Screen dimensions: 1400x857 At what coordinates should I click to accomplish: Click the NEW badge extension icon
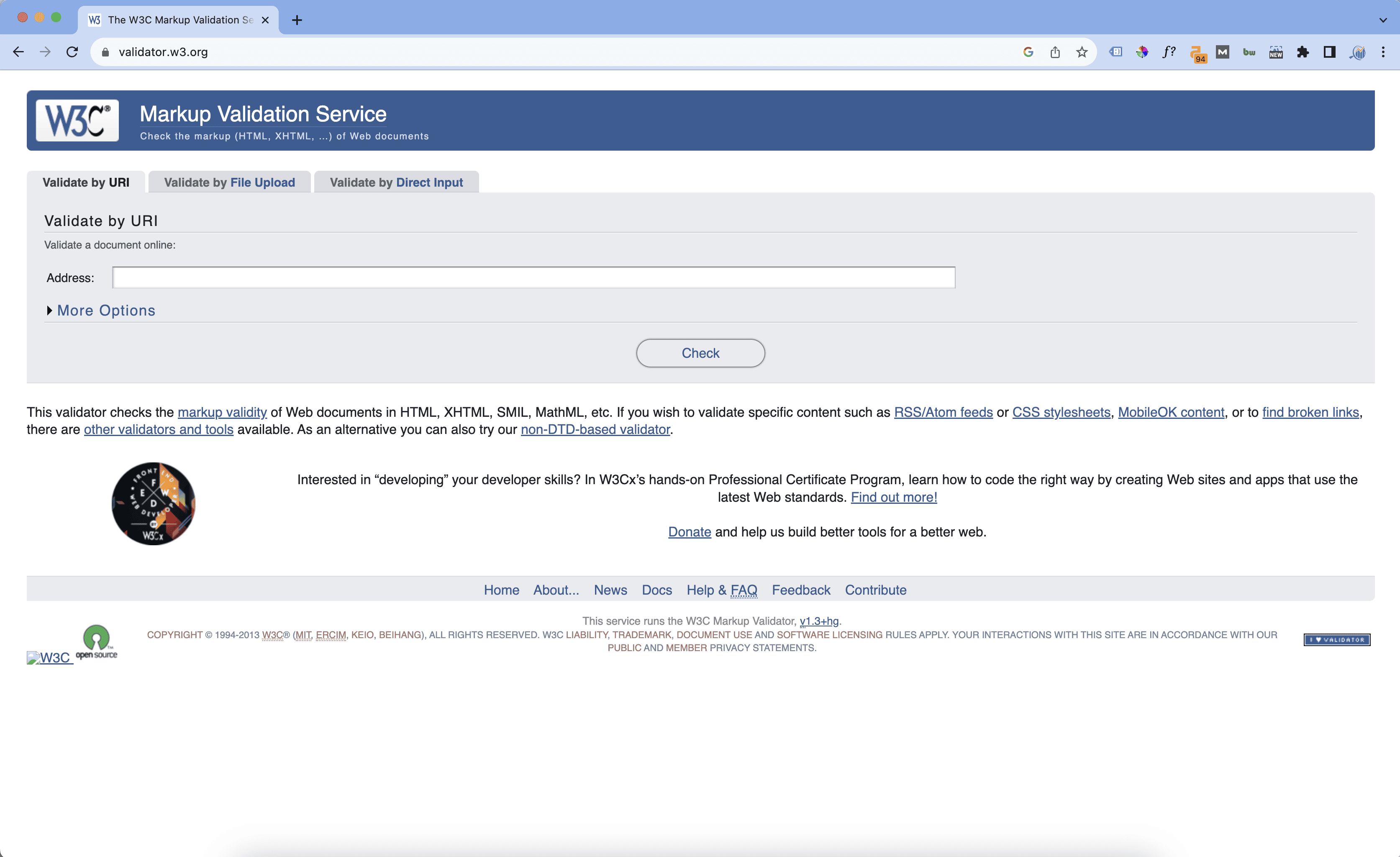coord(1276,52)
